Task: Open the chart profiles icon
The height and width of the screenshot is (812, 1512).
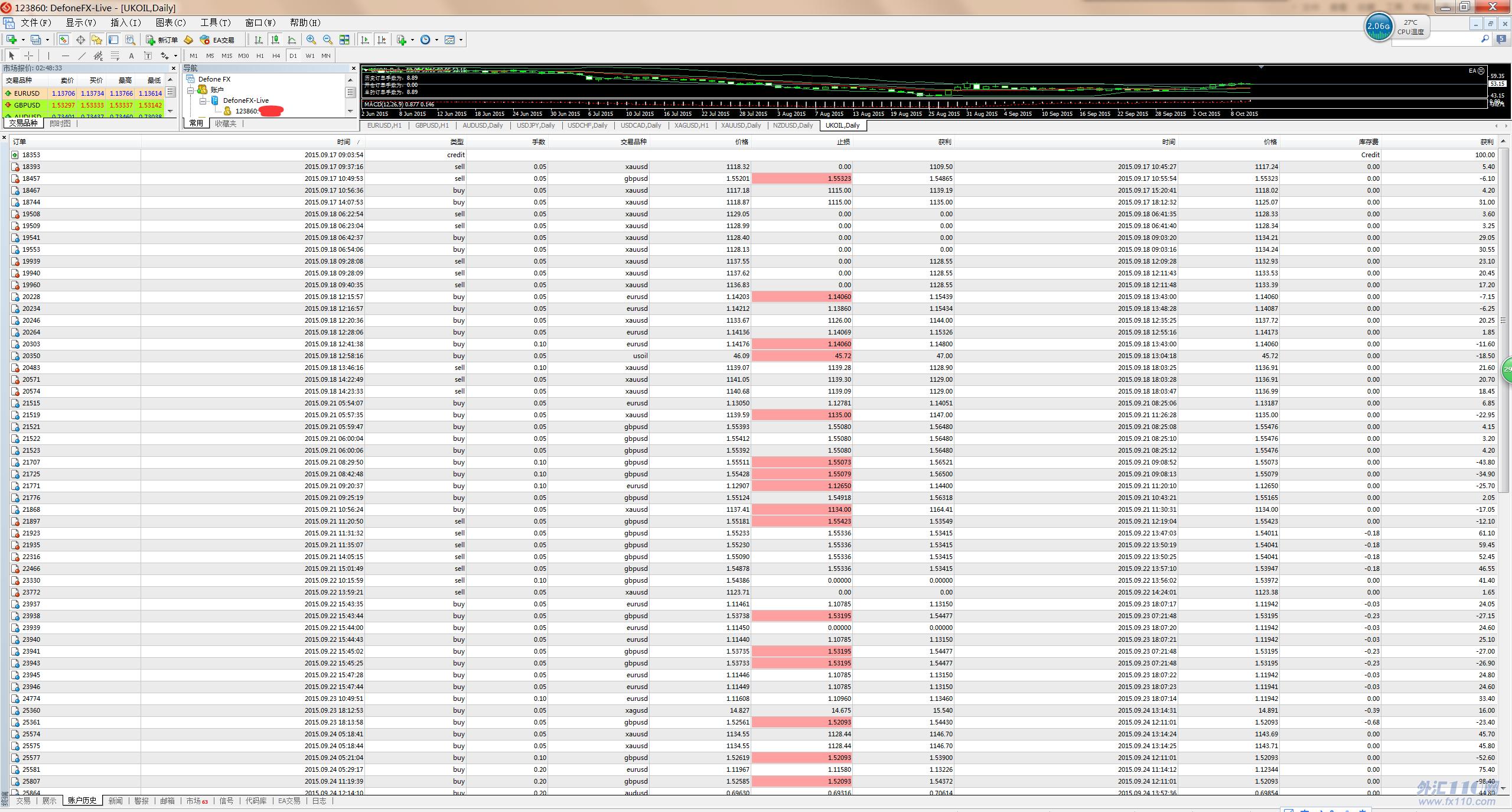Action: (x=36, y=40)
